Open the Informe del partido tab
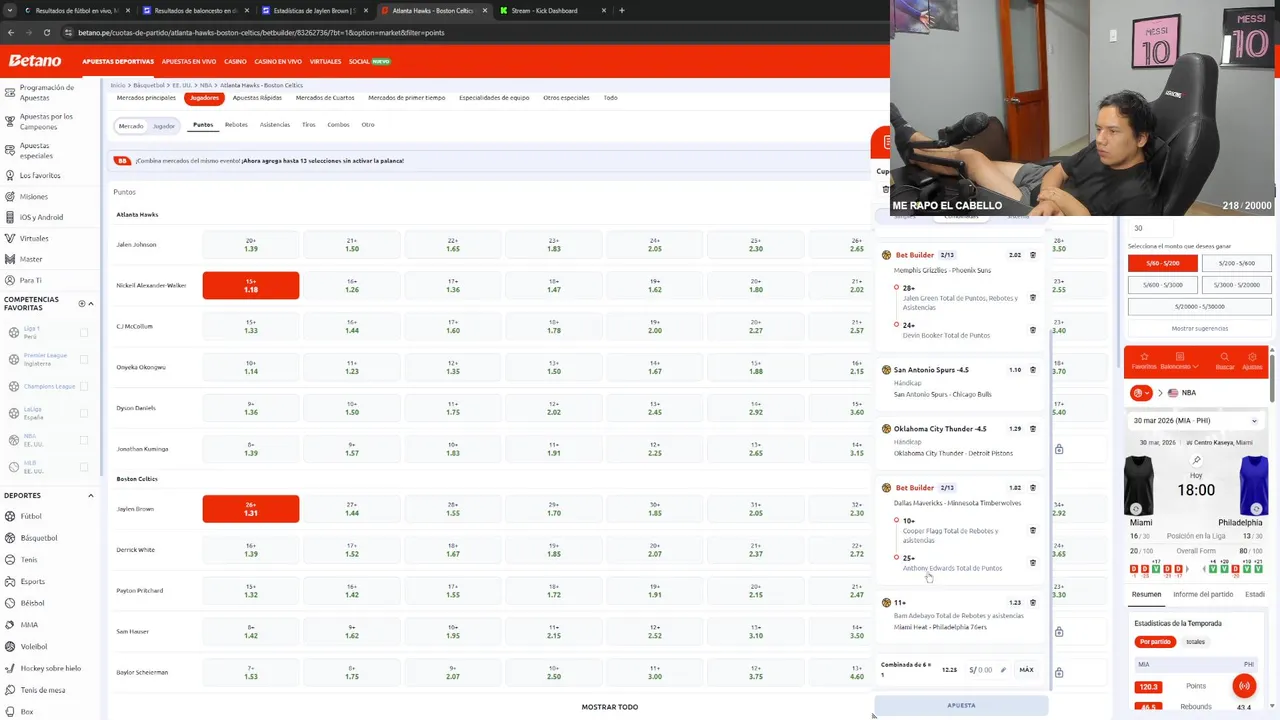This screenshot has width=1280, height=720. click(1203, 594)
